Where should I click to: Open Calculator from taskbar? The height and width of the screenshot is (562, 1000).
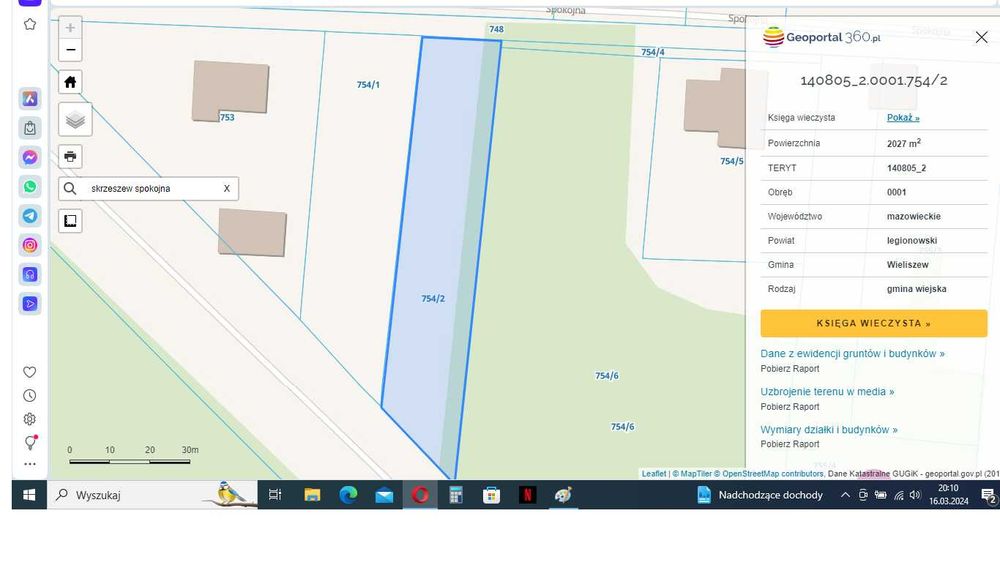click(455, 495)
